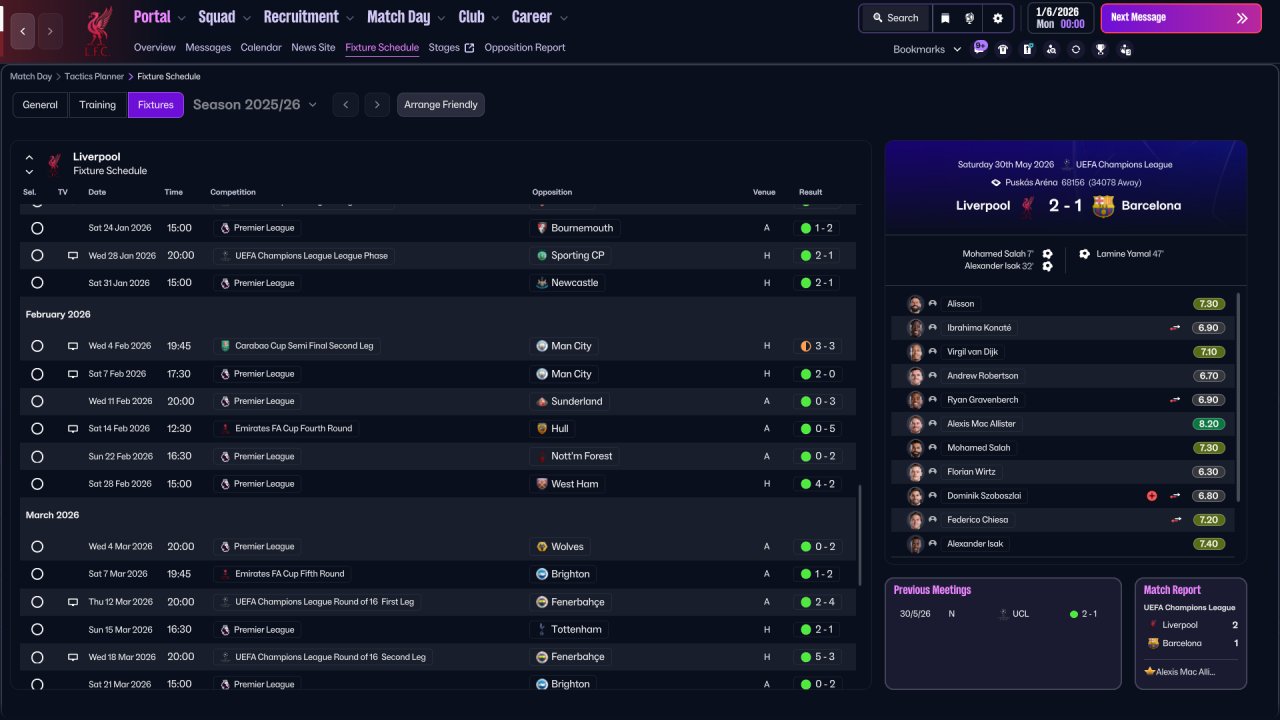The width and height of the screenshot is (1280, 720).
Task: Switch to the General tab
Action: pyautogui.click(x=40, y=105)
